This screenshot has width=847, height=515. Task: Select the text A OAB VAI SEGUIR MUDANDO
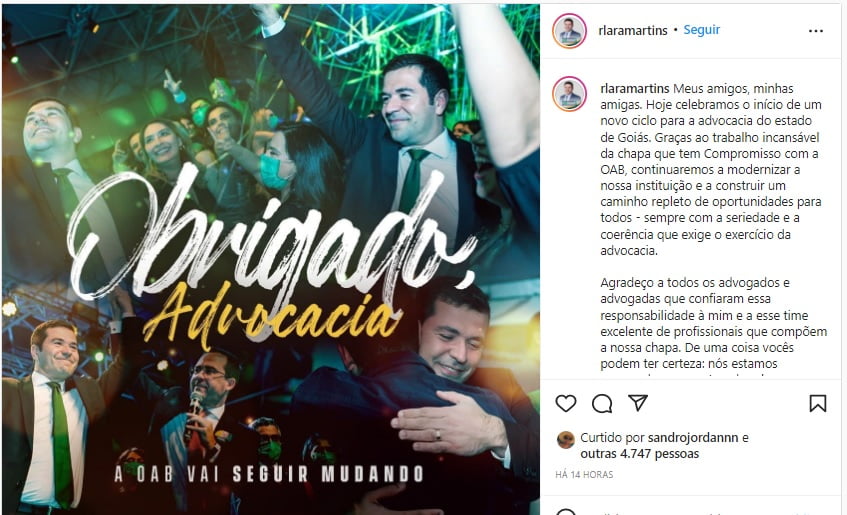click(x=268, y=474)
